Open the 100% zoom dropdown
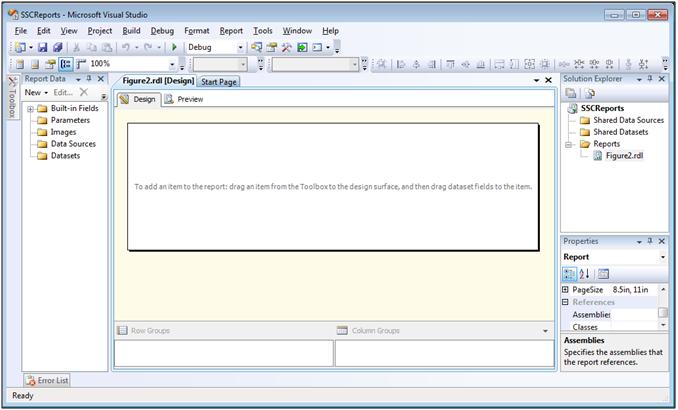The height and width of the screenshot is (410, 678). coord(172,64)
